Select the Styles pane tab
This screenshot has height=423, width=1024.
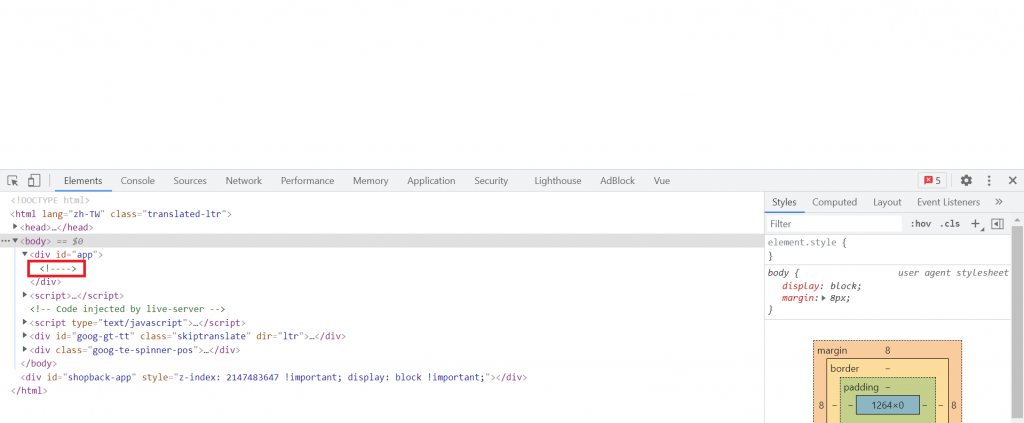784,202
